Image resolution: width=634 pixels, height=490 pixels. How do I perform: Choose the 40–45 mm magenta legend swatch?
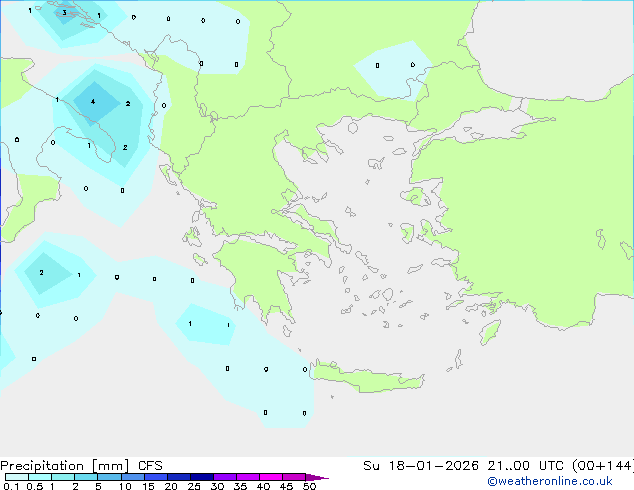tap(271, 477)
